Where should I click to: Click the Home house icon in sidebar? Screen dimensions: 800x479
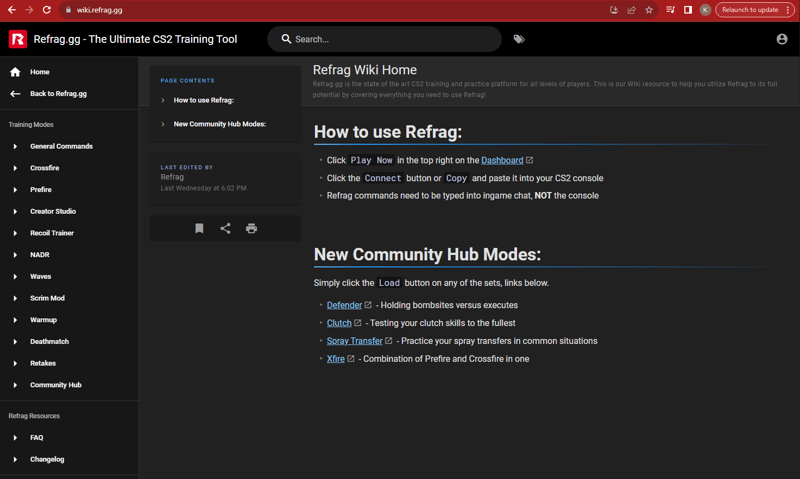[x=15, y=72]
